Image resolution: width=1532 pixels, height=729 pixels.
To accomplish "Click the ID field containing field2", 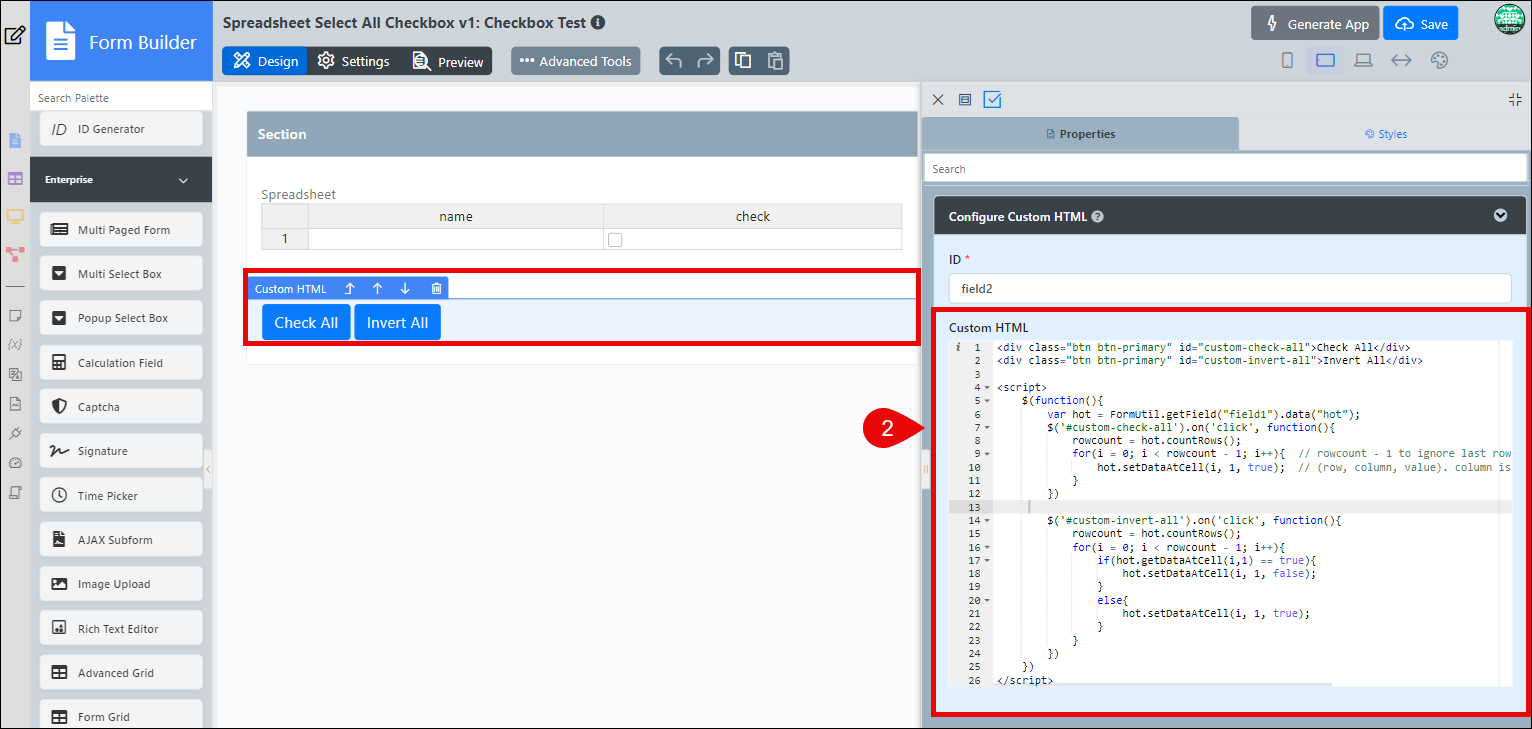I will click(x=1229, y=288).
